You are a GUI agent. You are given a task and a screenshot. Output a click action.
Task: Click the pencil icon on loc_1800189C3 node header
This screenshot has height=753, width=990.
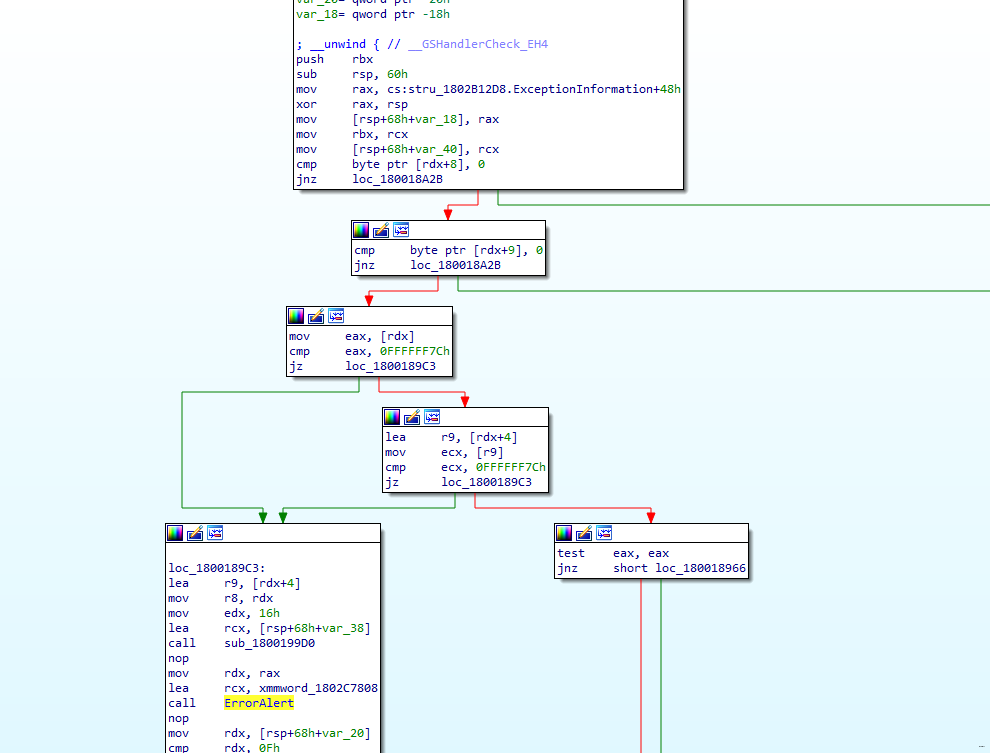195,533
